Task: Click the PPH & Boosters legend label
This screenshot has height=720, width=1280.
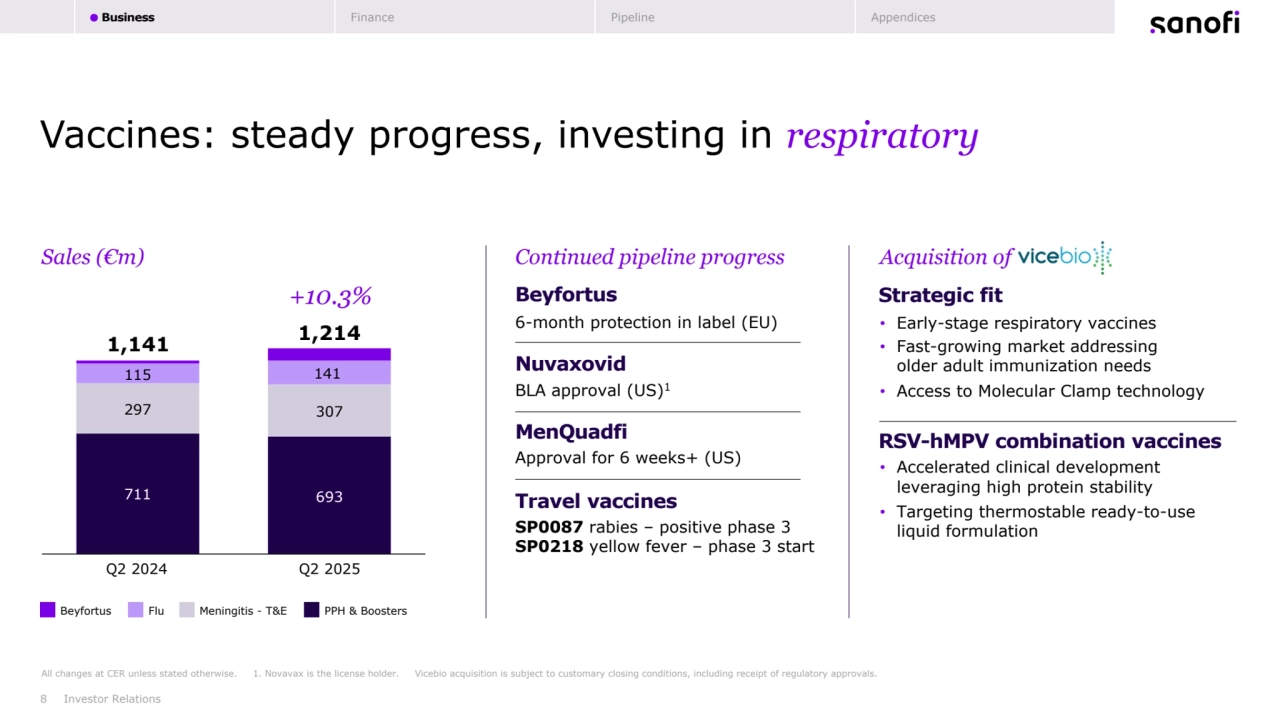Action: 365,611
